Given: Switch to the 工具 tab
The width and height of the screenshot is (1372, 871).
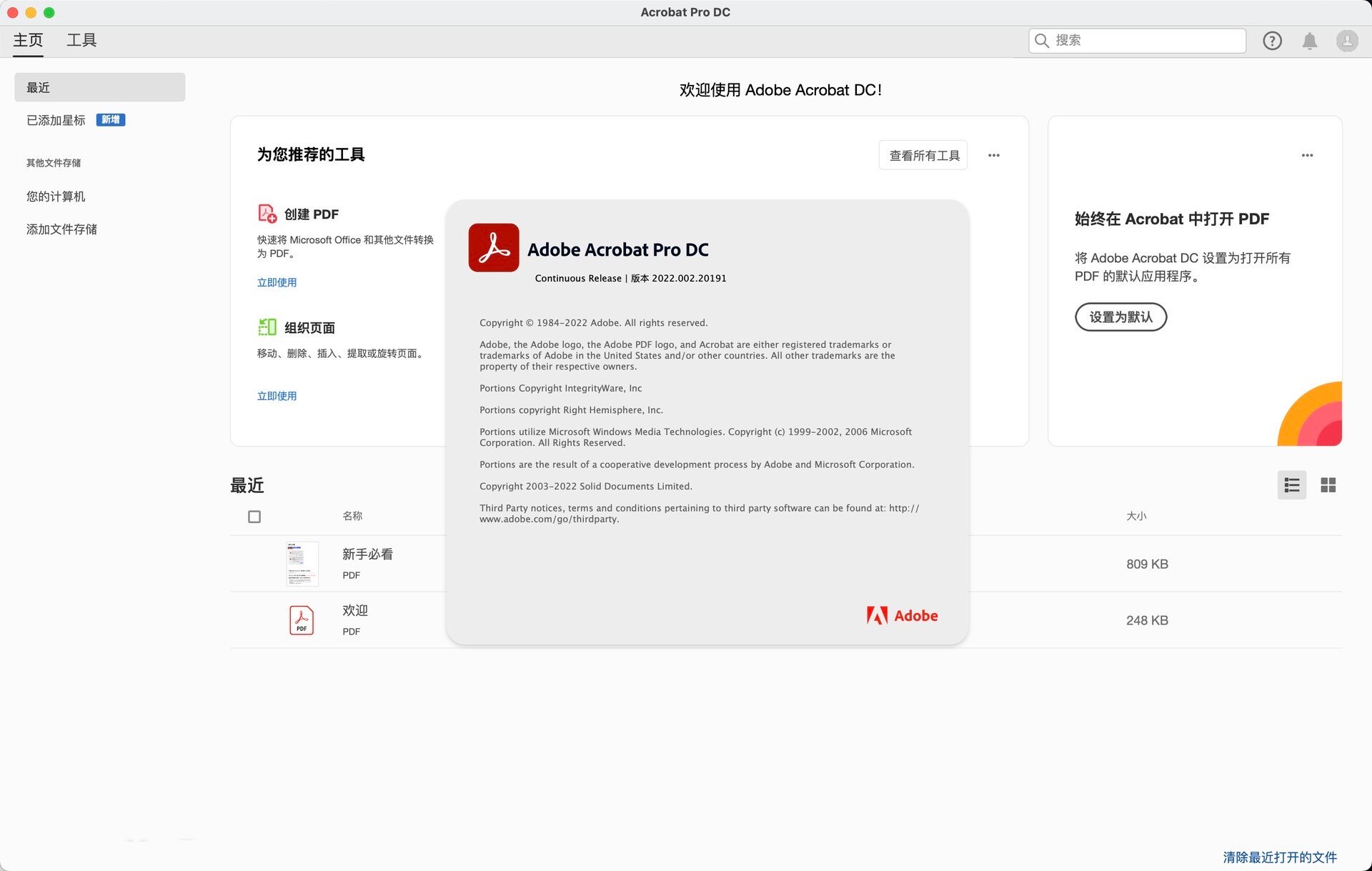Looking at the screenshot, I should click(x=81, y=40).
